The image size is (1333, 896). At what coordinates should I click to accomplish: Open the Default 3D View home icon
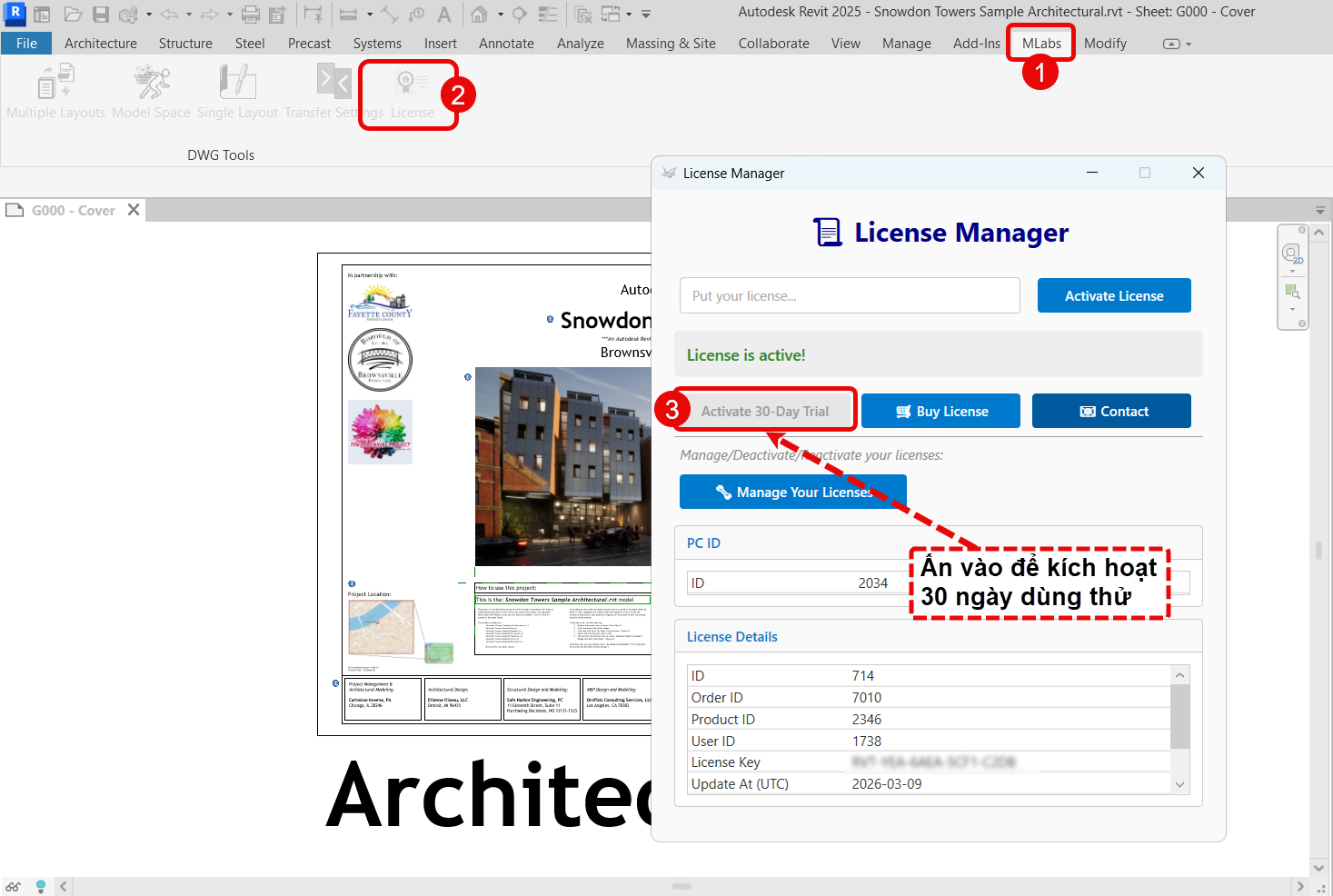[479, 15]
